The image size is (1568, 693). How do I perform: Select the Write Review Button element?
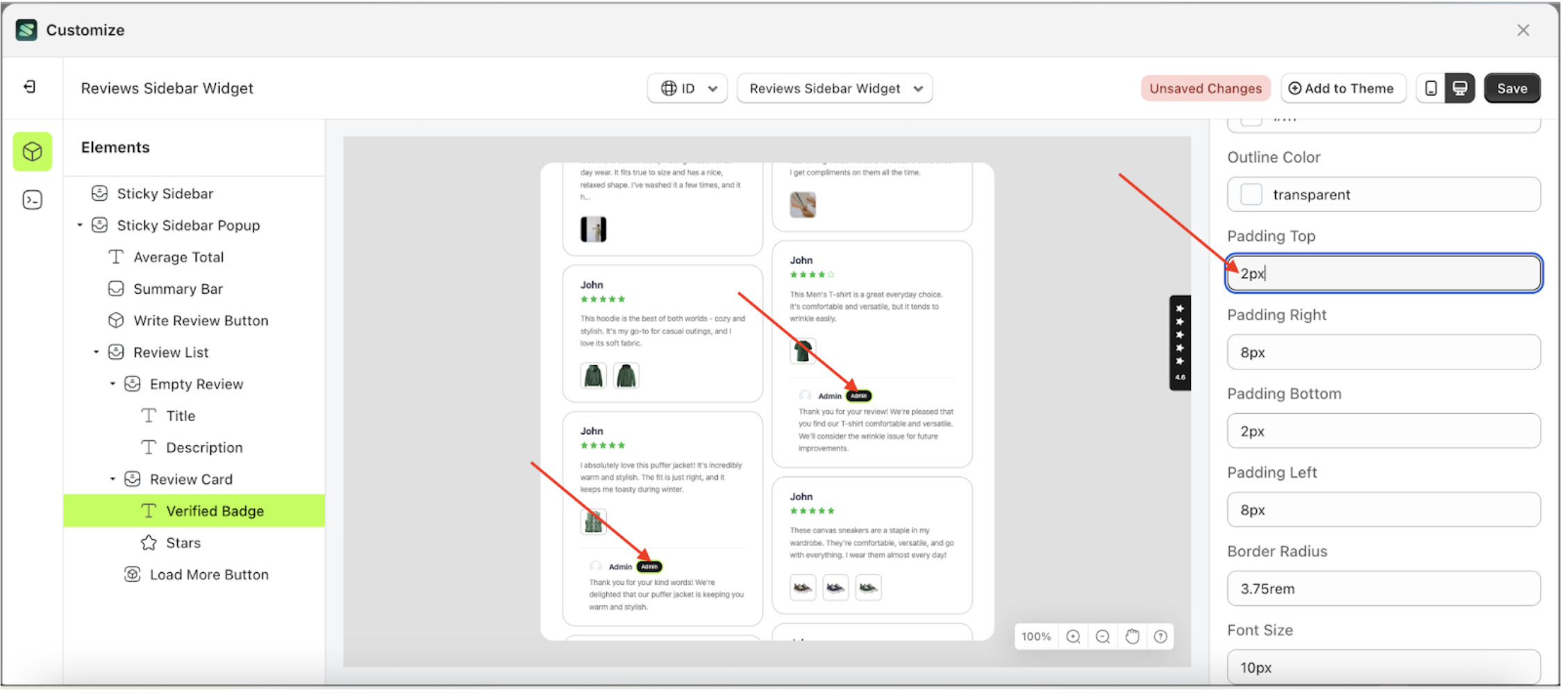pyautogui.click(x=200, y=321)
